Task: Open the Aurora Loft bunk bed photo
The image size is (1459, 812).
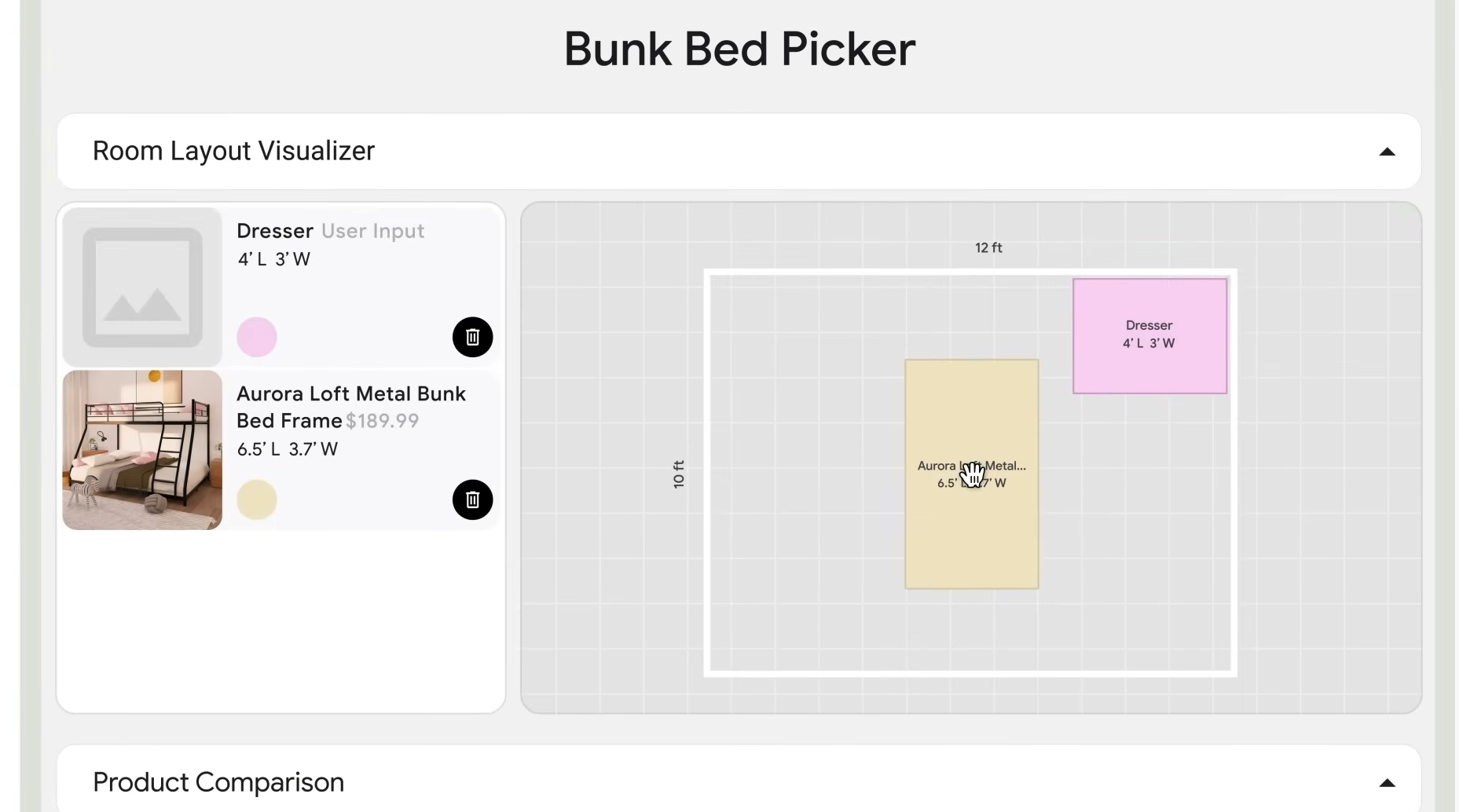Action: point(142,450)
